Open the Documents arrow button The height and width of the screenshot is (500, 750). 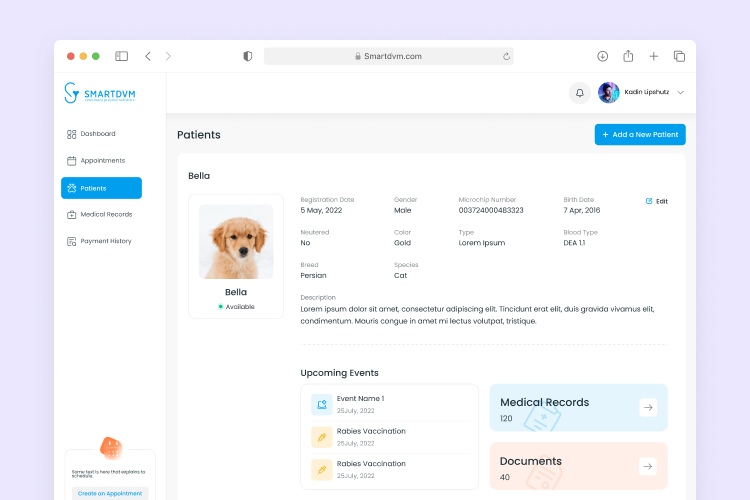click(648, 466)
